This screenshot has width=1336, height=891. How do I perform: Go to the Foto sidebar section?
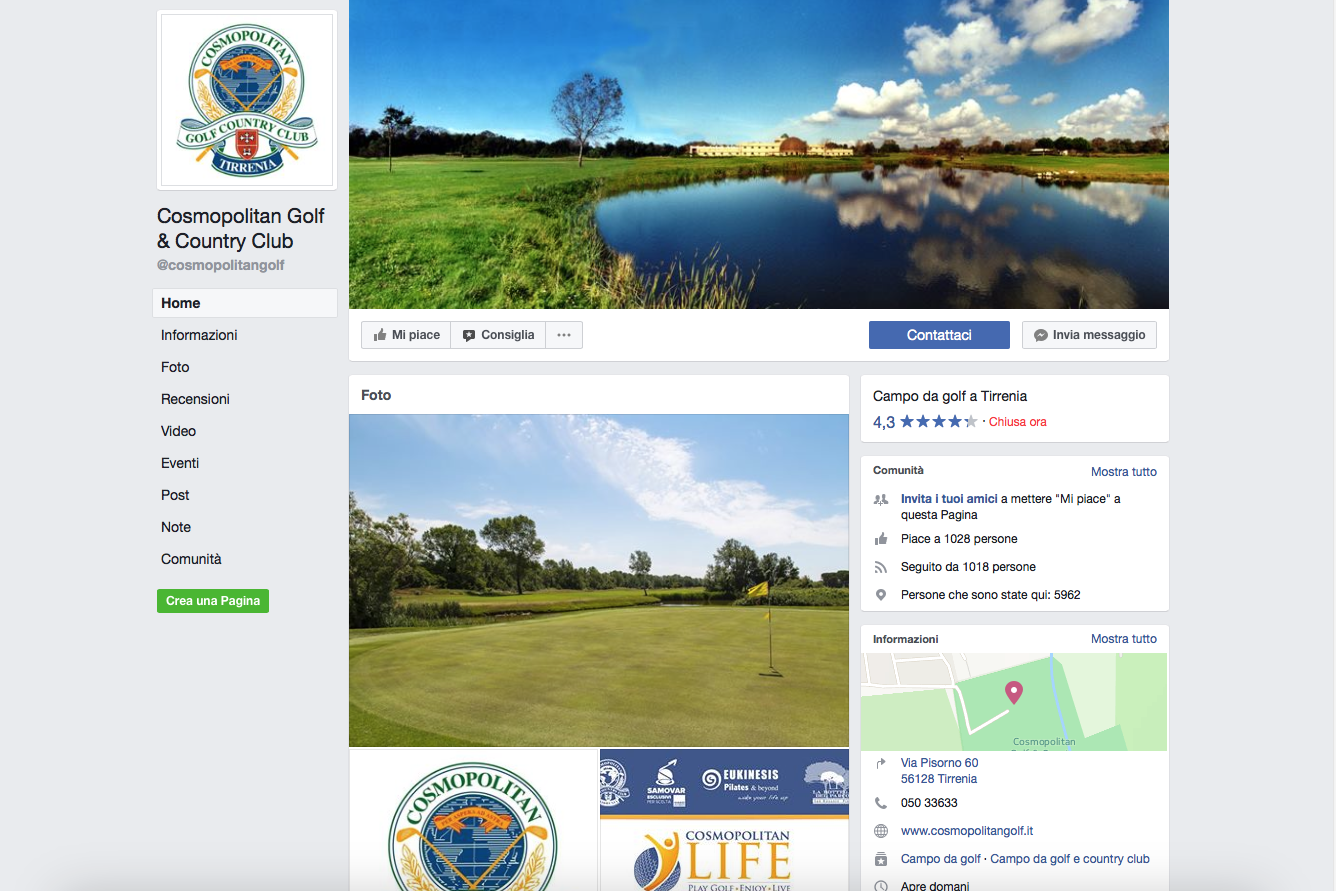point(175,367)
